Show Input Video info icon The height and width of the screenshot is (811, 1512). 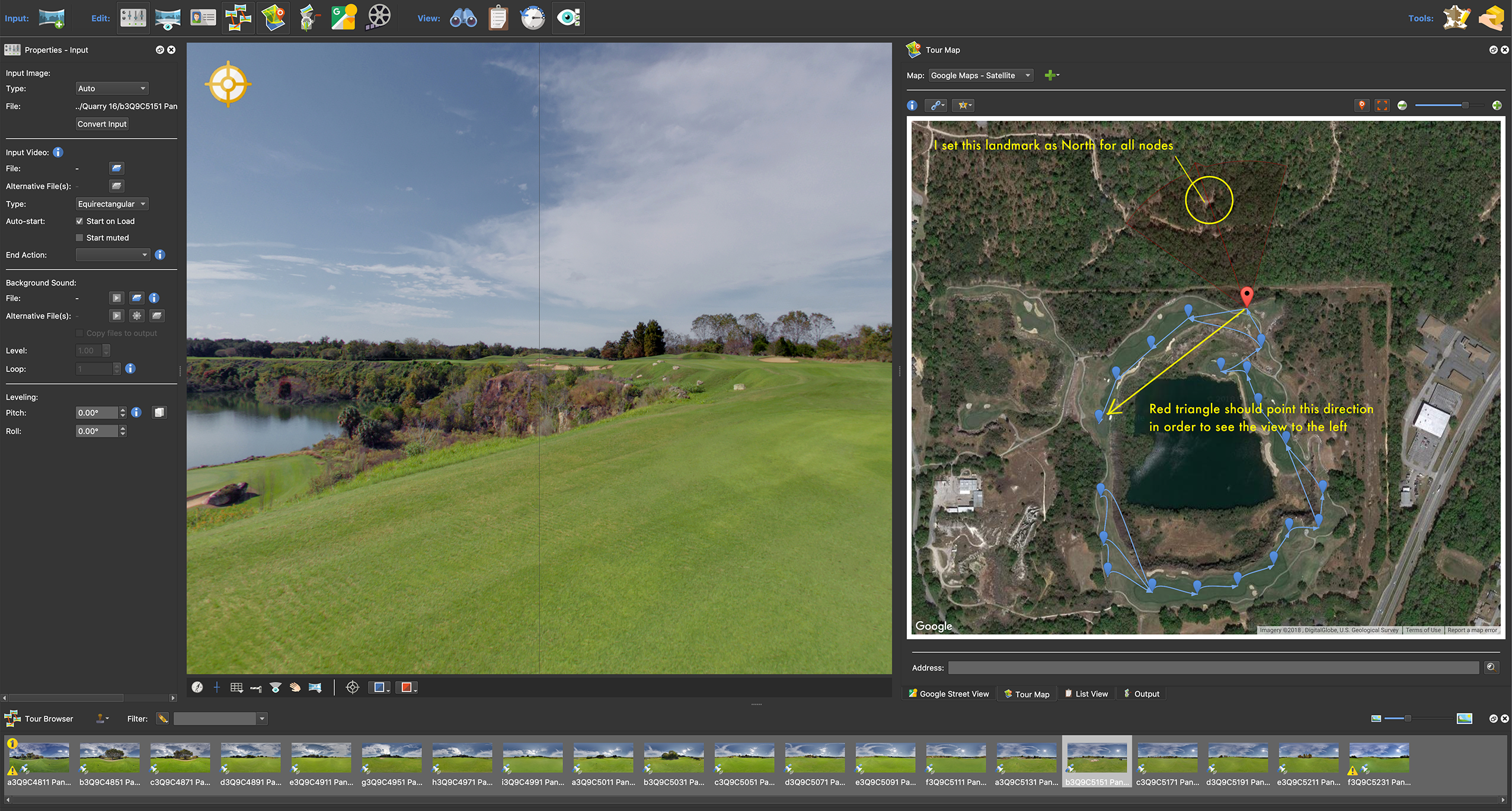click(58, 152)
